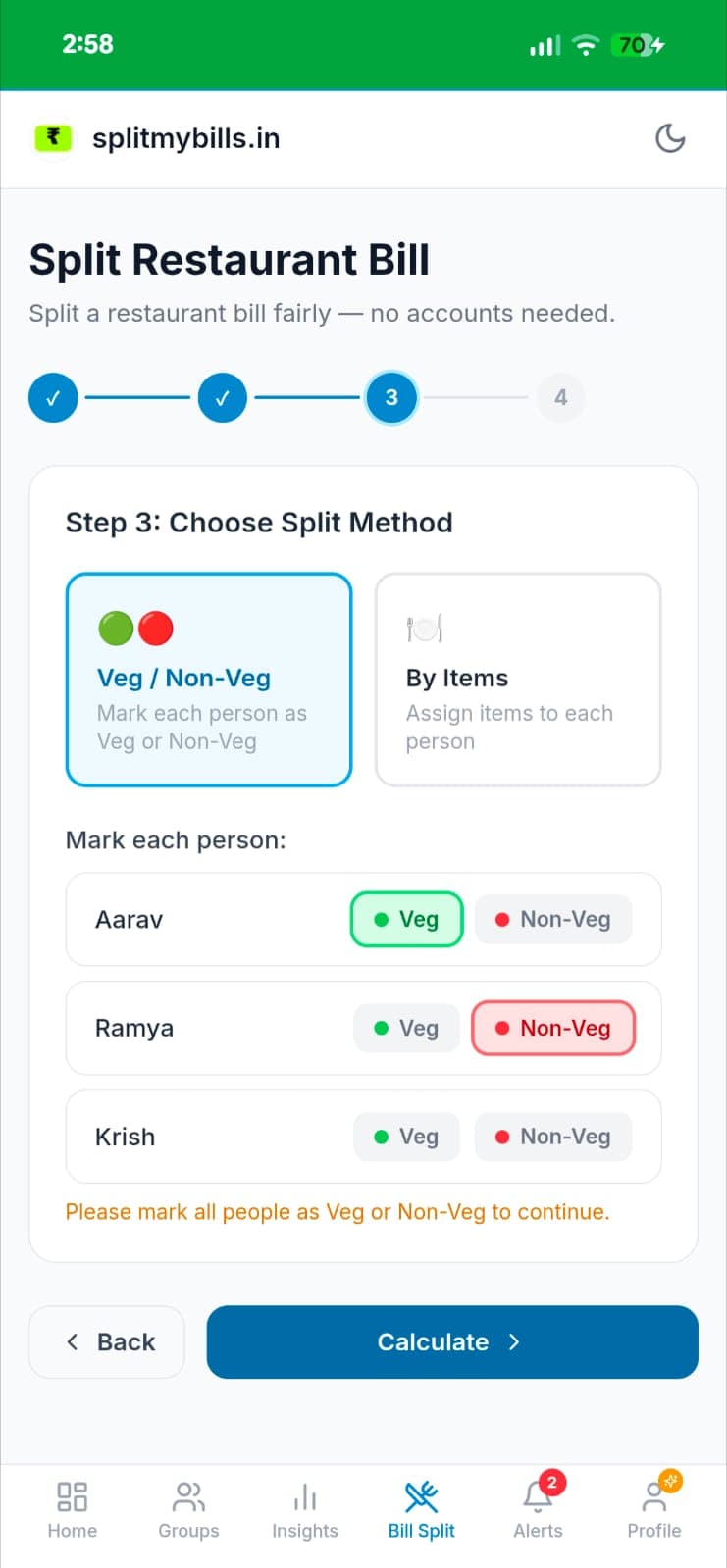Go back using the Back button
Viewport: 727px width, 1568px height.
[106, 1342]
